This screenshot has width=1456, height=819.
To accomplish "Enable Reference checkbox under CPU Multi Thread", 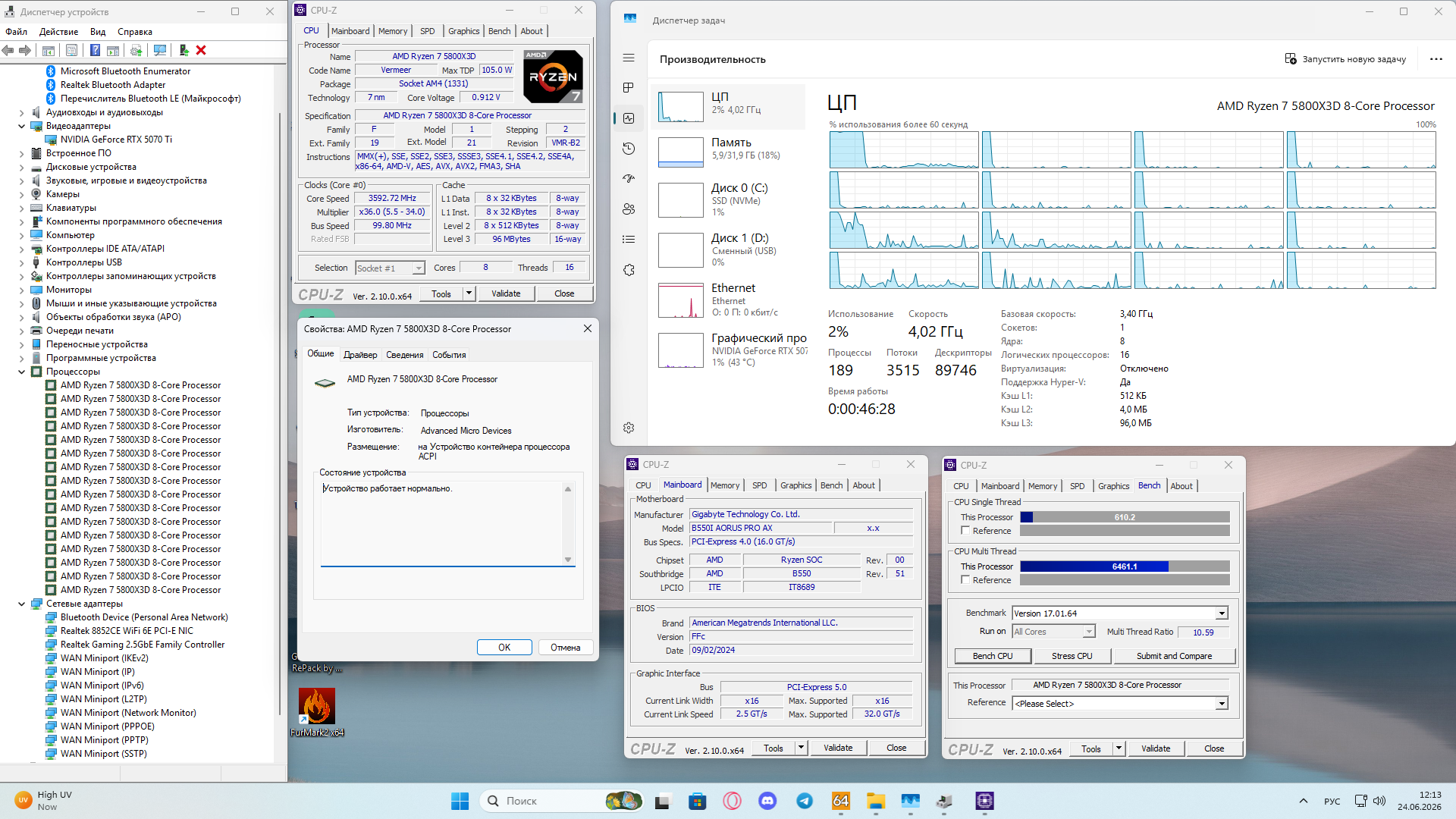I will [965, 580].
